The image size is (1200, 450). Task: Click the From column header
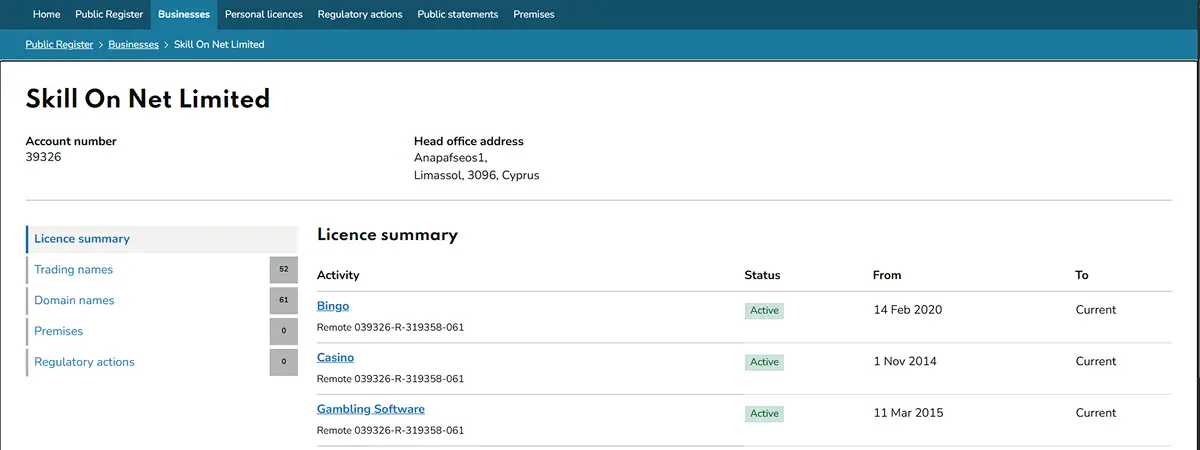click(887, 275)
